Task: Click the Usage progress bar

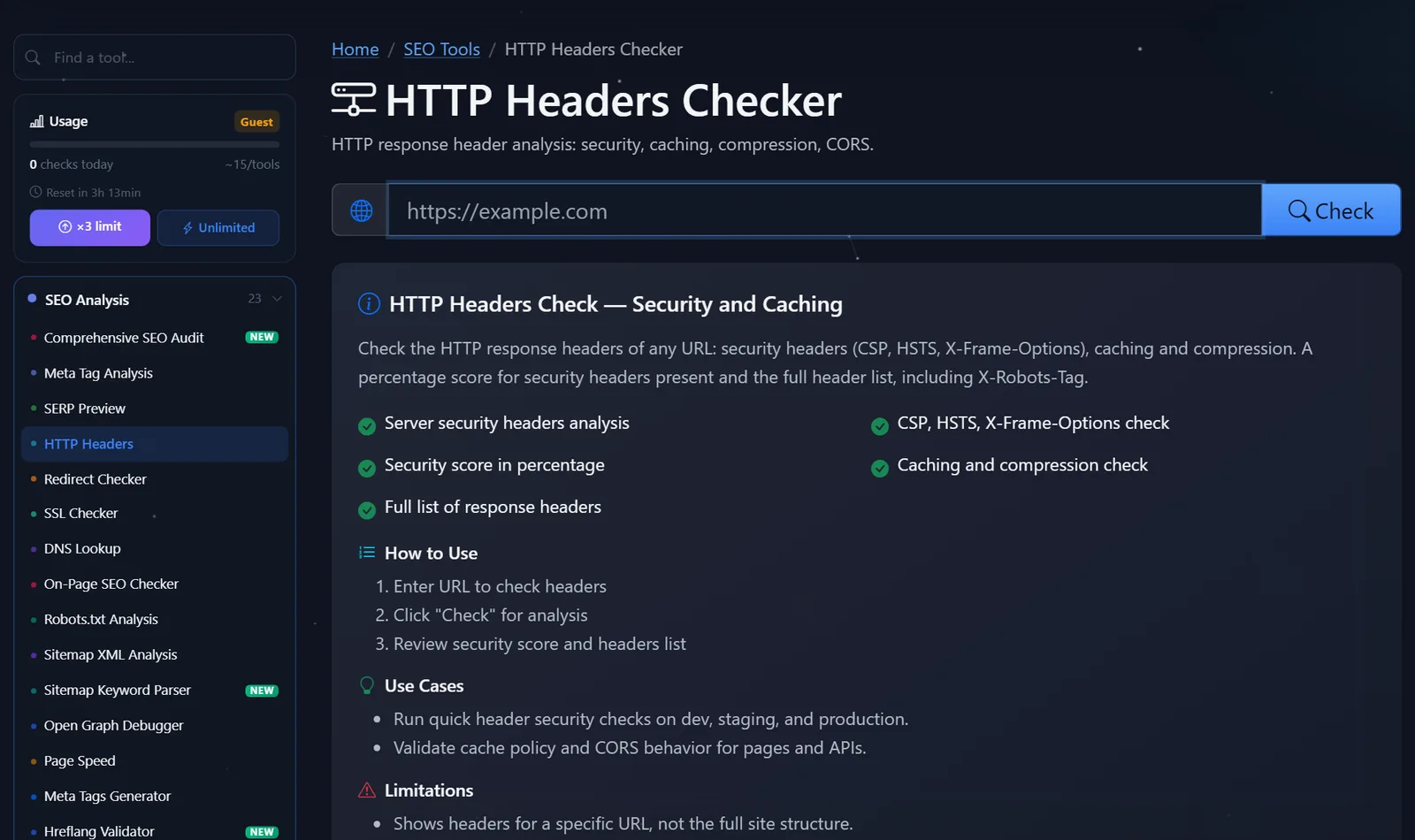Action: tap(155, 144)
